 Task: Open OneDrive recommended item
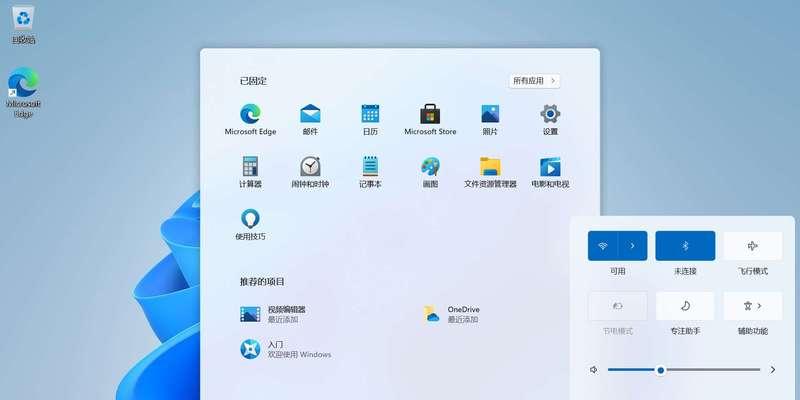pyautogui.click(x=452, y=314)
